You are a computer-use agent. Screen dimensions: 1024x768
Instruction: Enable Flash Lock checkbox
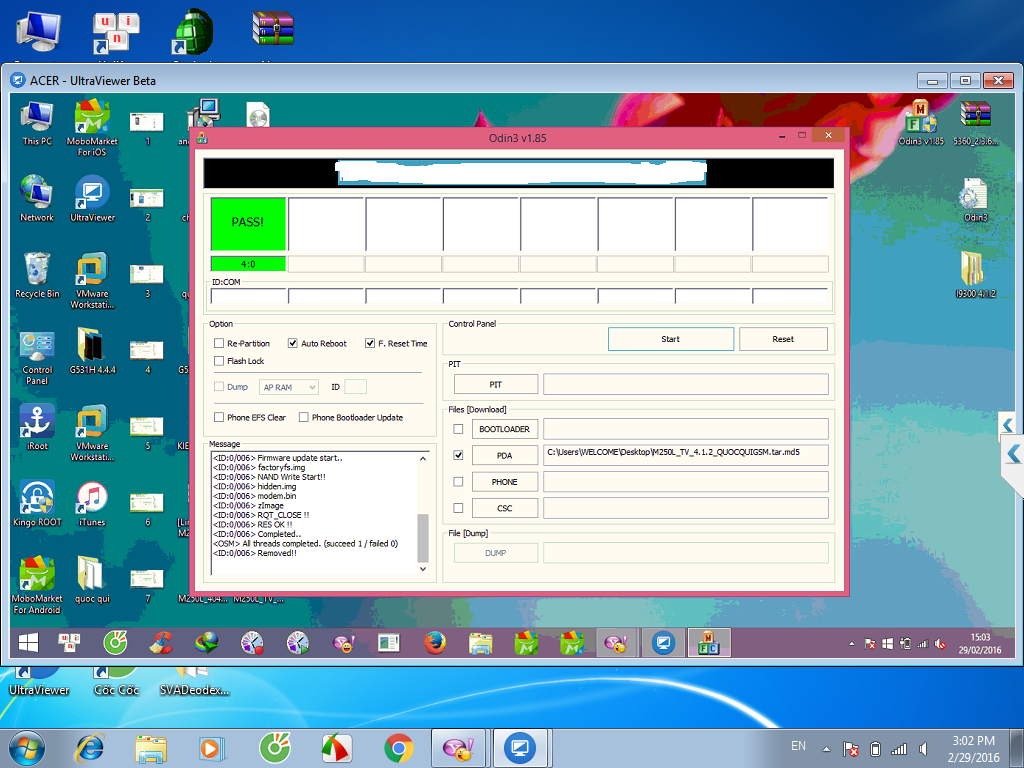[219, 360]
